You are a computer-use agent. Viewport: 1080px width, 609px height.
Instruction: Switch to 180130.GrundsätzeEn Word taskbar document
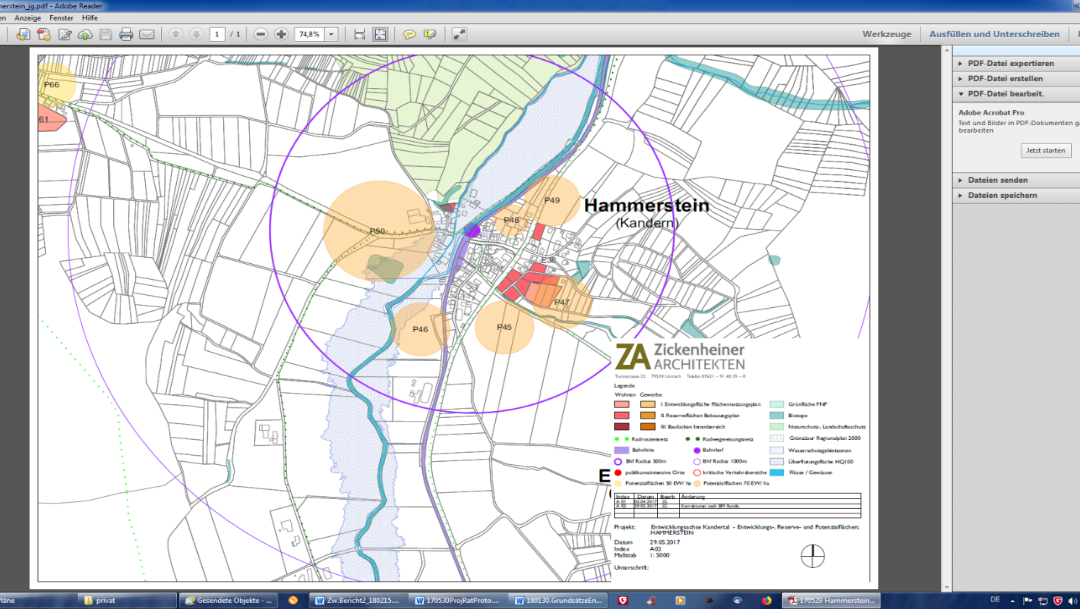pyautogui.click(x=557, y=601)
